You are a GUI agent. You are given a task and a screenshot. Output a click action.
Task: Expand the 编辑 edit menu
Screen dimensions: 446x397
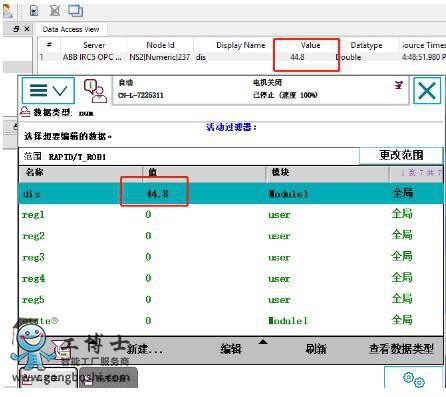click(x=231, y=349)
